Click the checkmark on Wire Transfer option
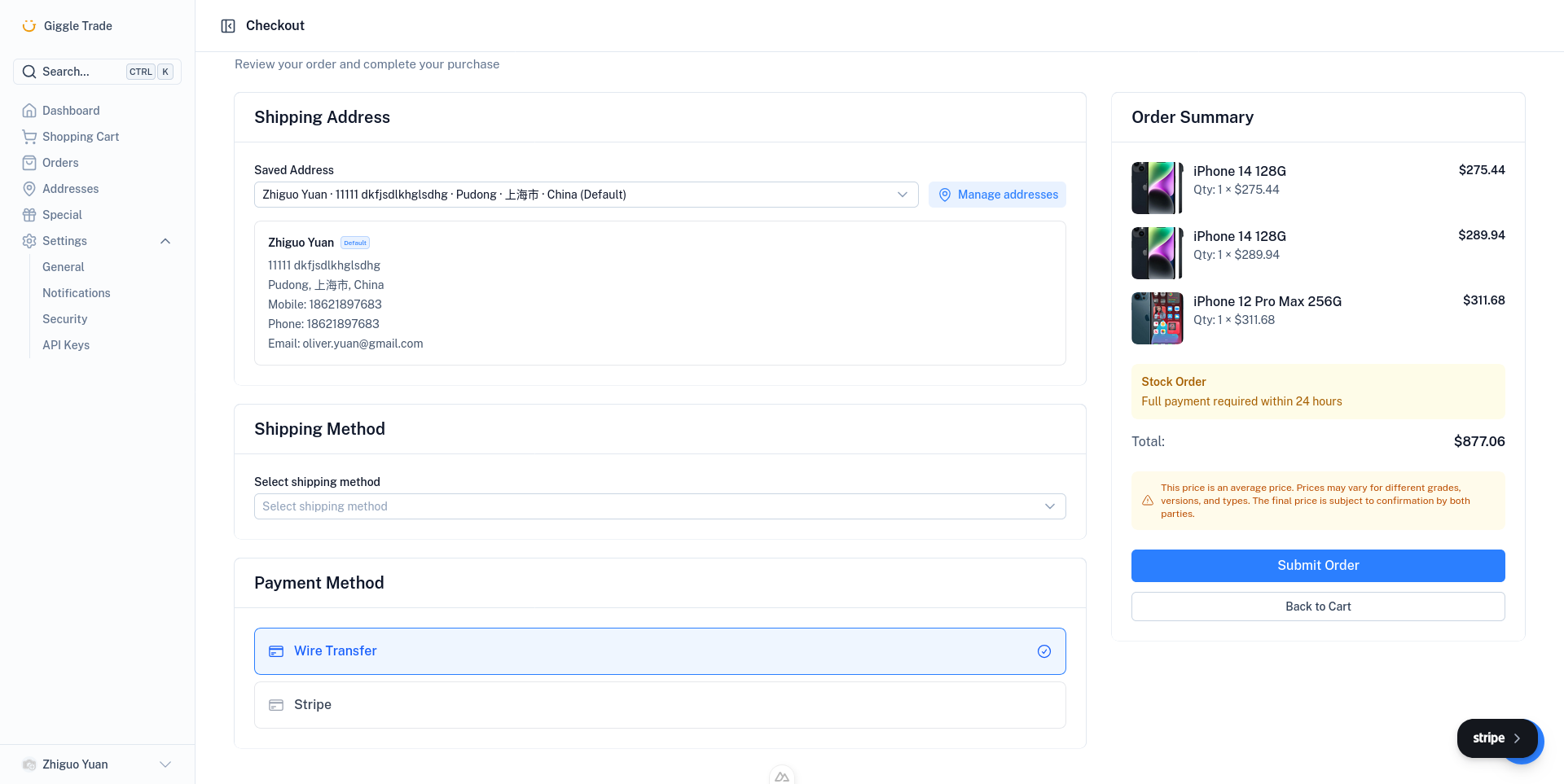The image size is (1564, 784). (x=1044, y=651)
